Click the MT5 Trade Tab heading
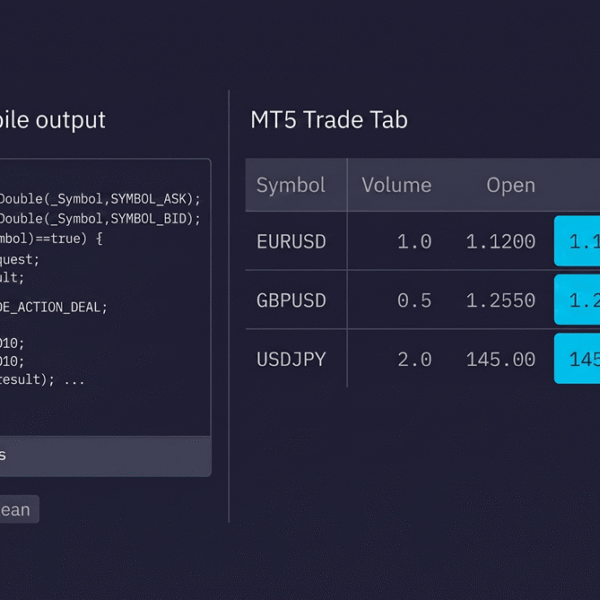This screenshot has height=600, width=600. [x=329, y=120]
